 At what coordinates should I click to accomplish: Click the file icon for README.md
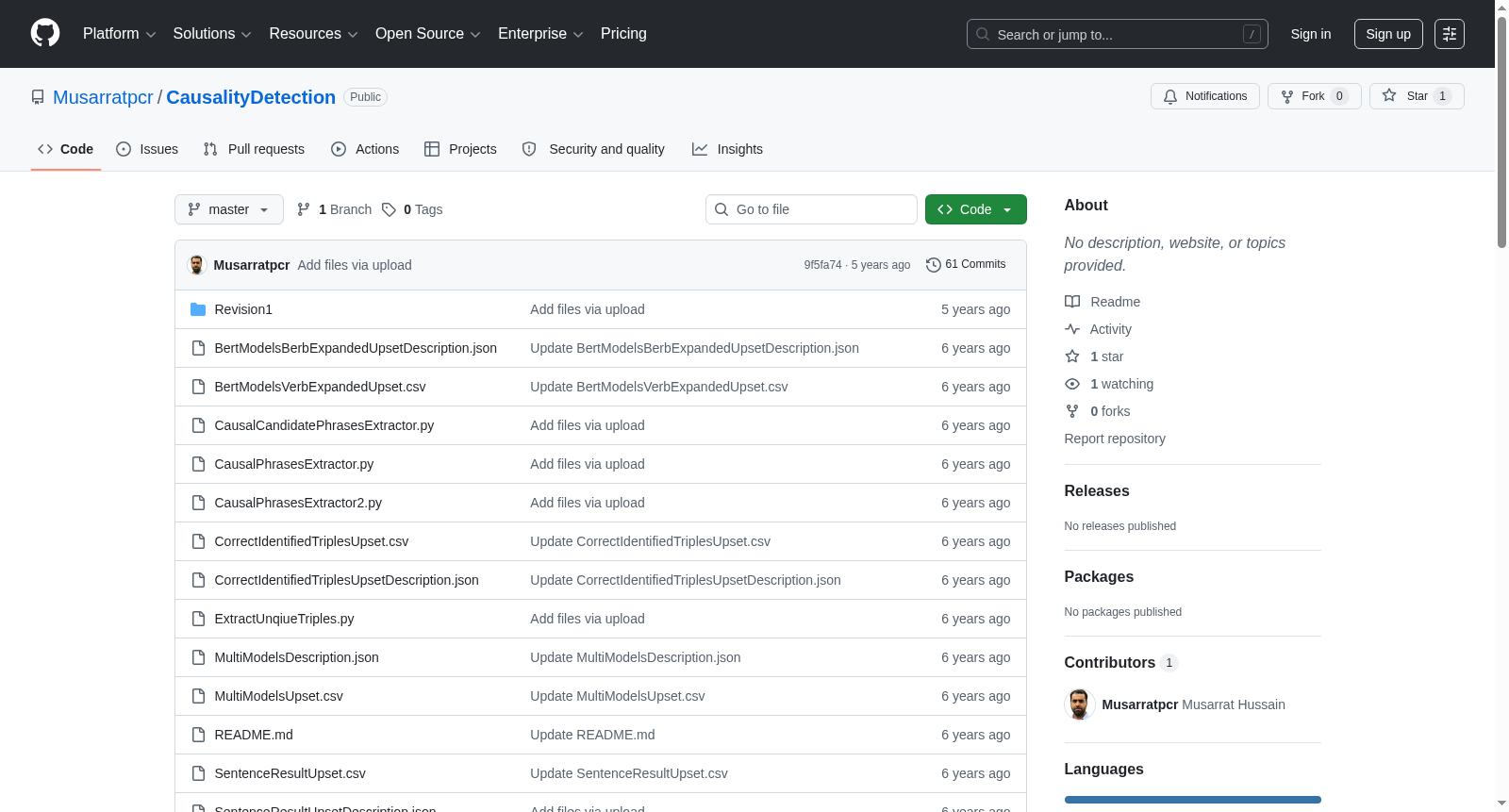[x=198, y=735]
